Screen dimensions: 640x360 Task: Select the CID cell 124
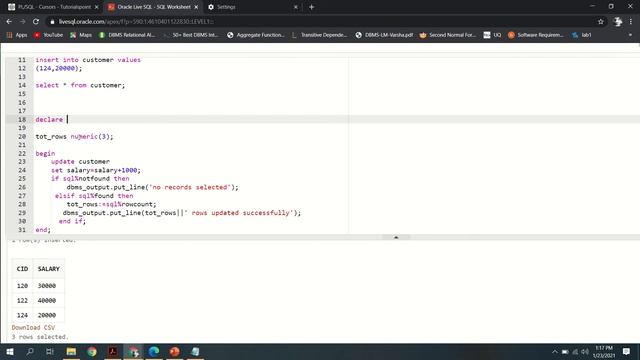22,315
